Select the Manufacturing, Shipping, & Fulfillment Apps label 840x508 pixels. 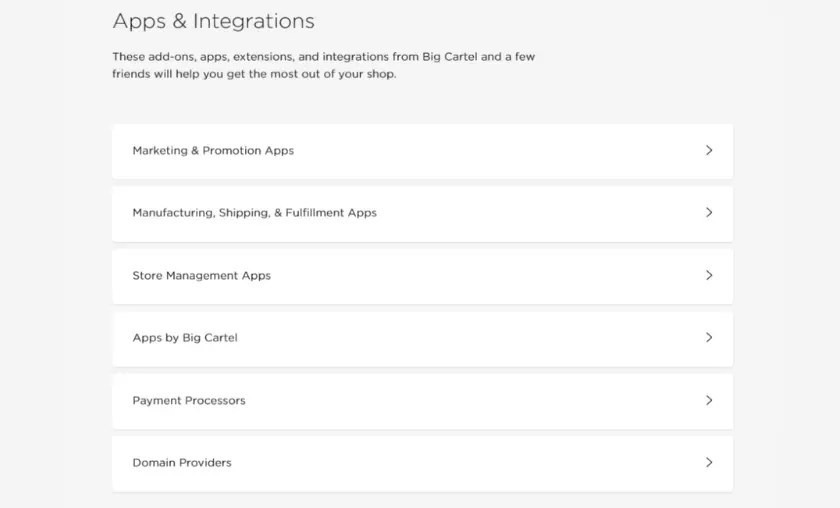254,213
